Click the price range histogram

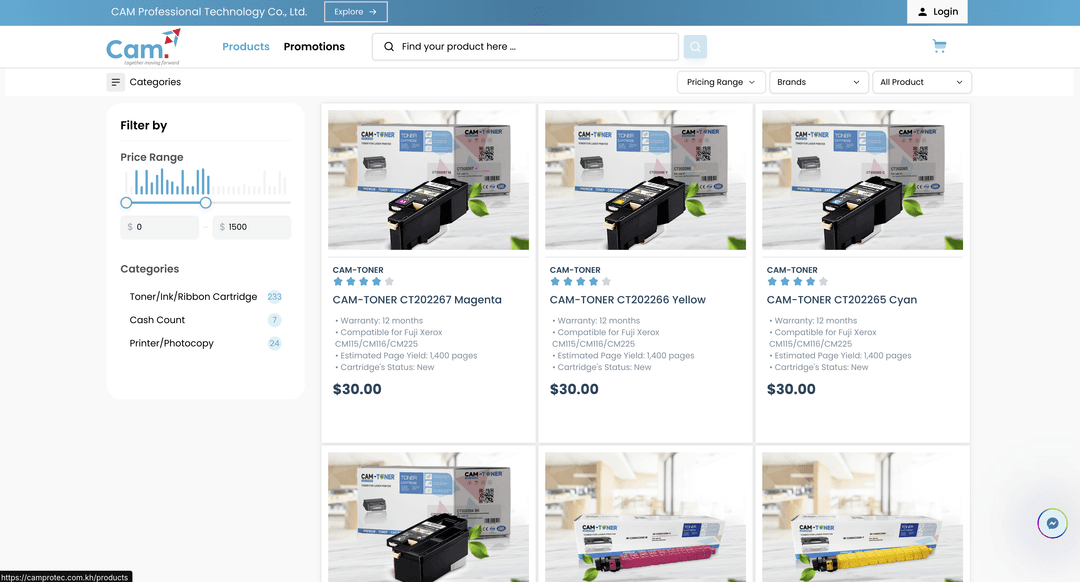[x=205, y=182]
